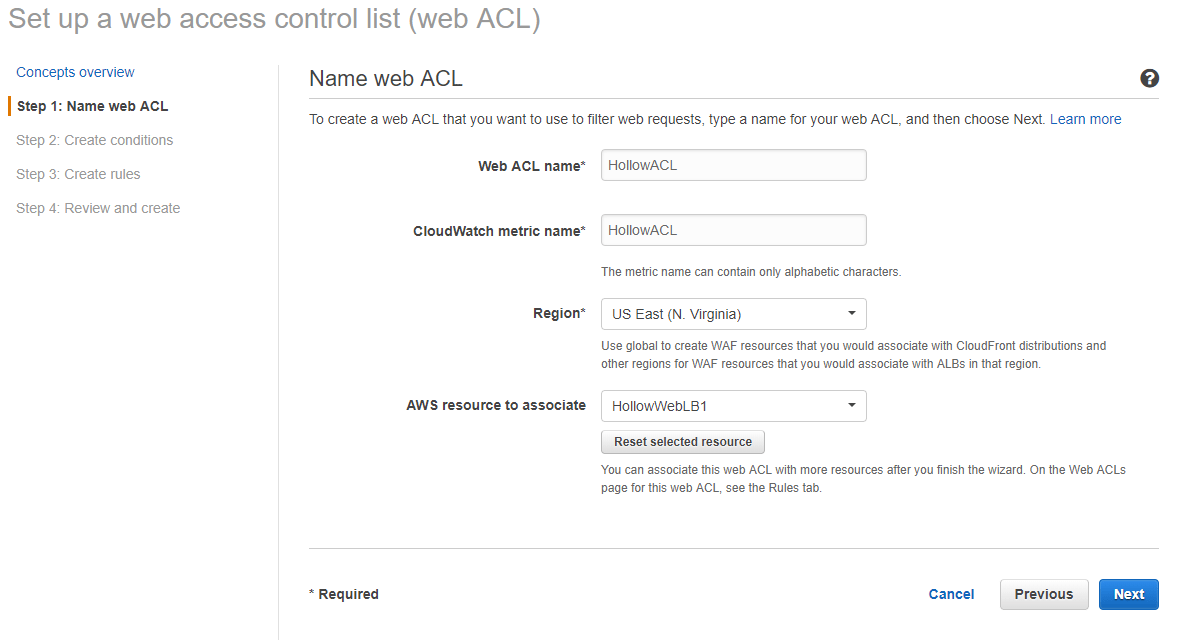
Task: Go to Step 3: Create rules
Action: pyautogui.click(x=78, y=175)
